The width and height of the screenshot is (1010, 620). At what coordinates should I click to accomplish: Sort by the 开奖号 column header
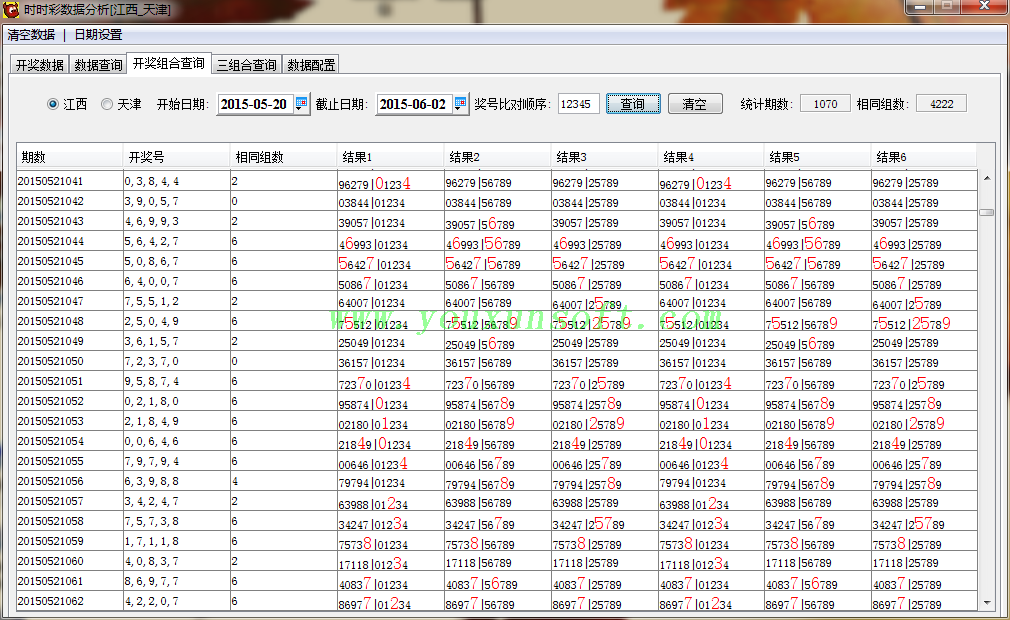(x=176, y=157)
